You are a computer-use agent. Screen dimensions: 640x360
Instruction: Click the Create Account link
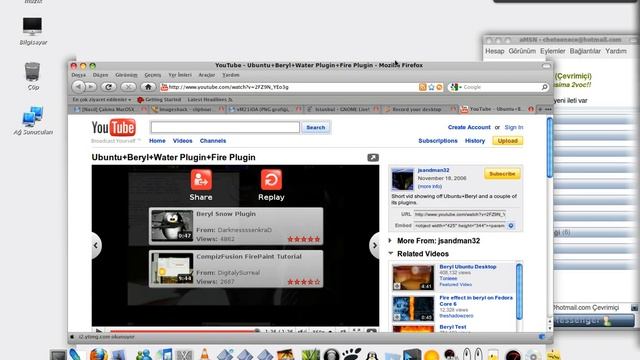click(x=469, y=127)
